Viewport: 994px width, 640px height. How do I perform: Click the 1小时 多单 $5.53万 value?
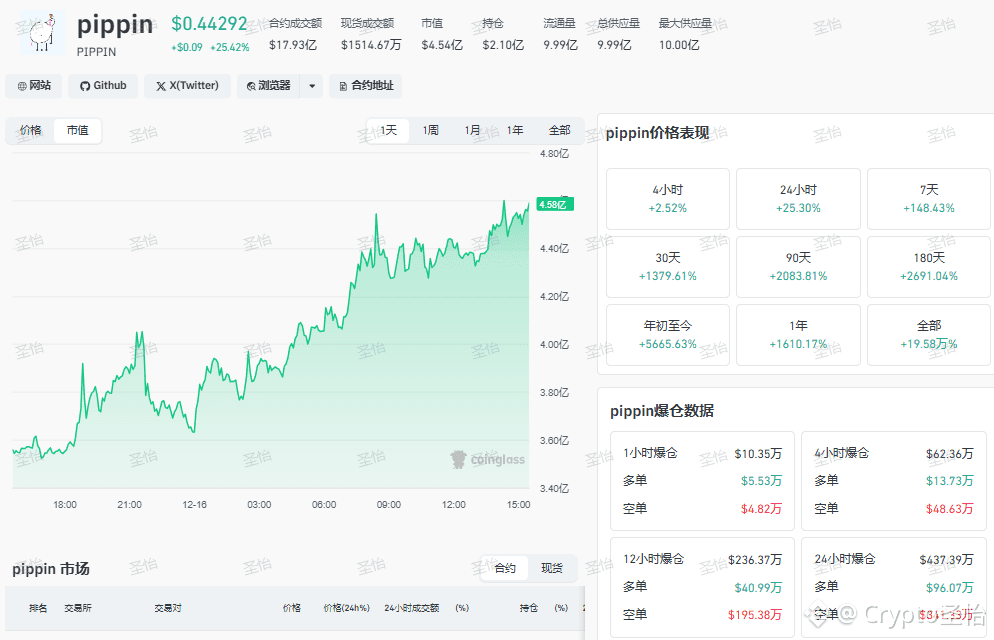761,481
